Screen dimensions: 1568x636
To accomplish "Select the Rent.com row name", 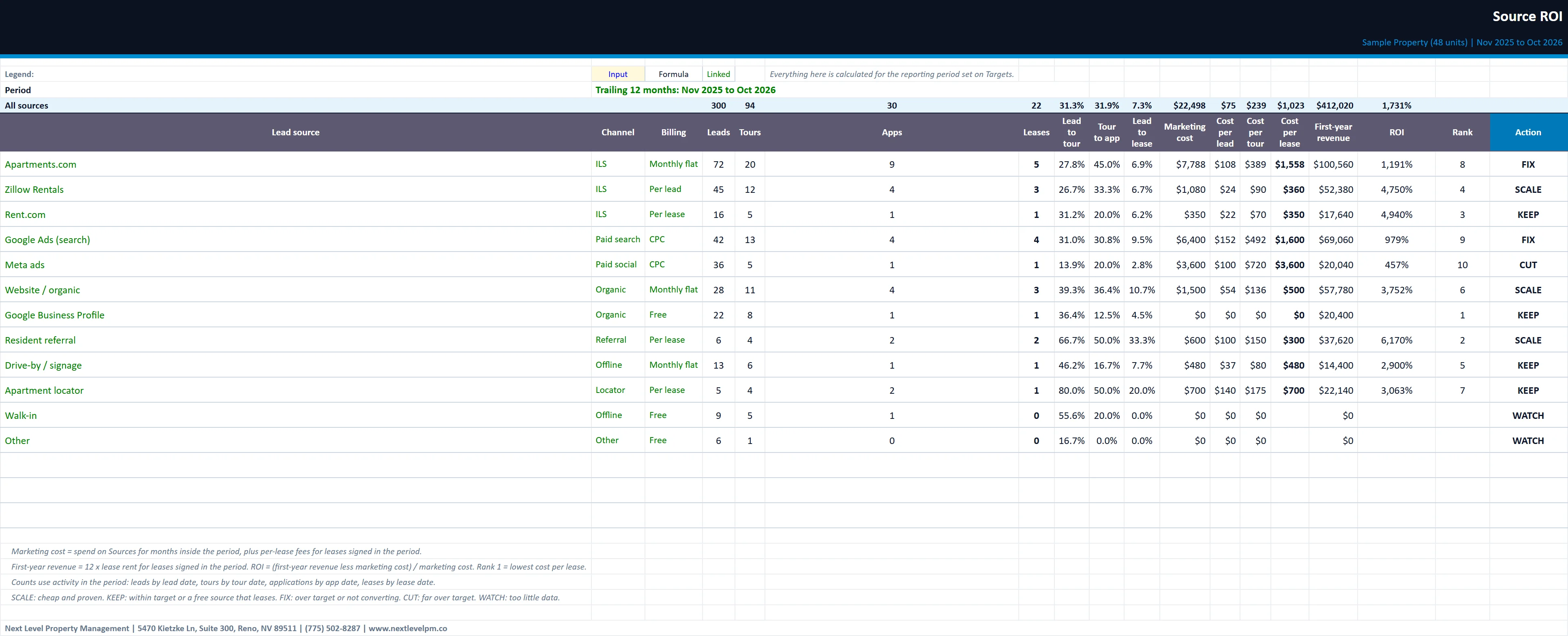I will tap(295, 215).
